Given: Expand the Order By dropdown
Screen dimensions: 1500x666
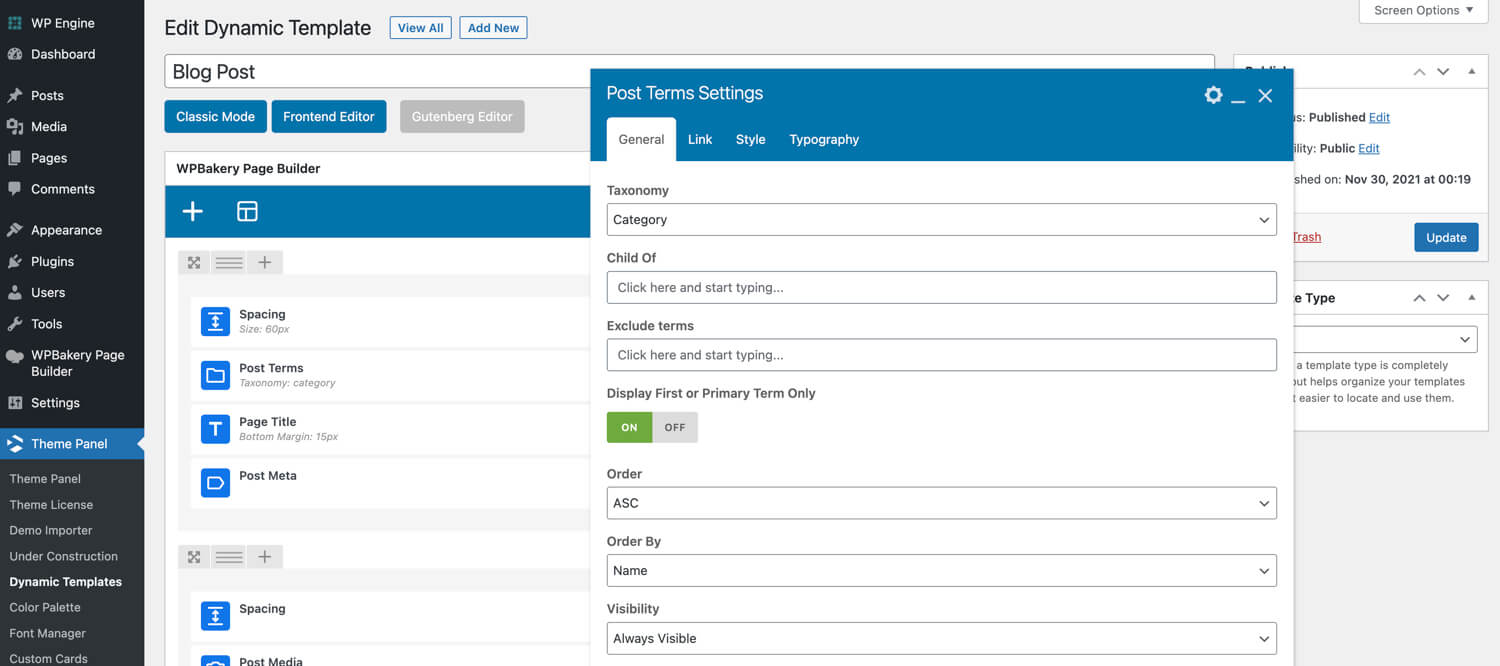Looking at the screenshot, I should point(941,571).
